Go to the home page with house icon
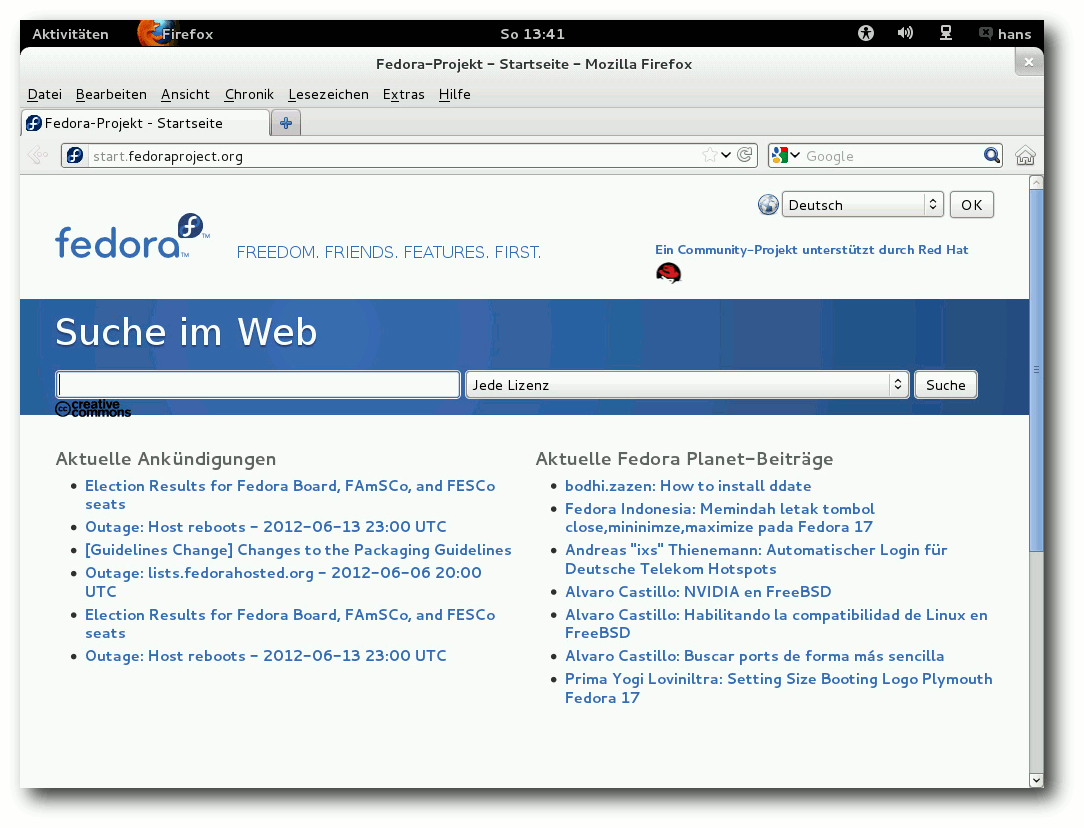 1025,156
